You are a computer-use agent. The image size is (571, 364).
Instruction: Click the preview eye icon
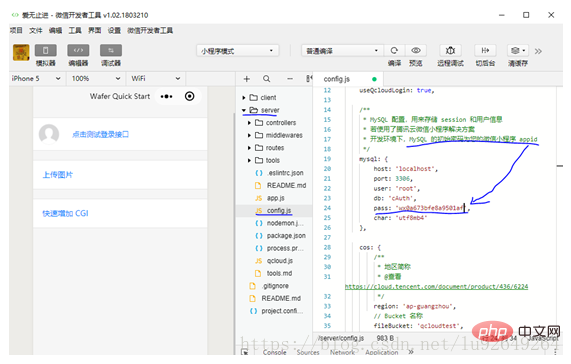[416, 51]
